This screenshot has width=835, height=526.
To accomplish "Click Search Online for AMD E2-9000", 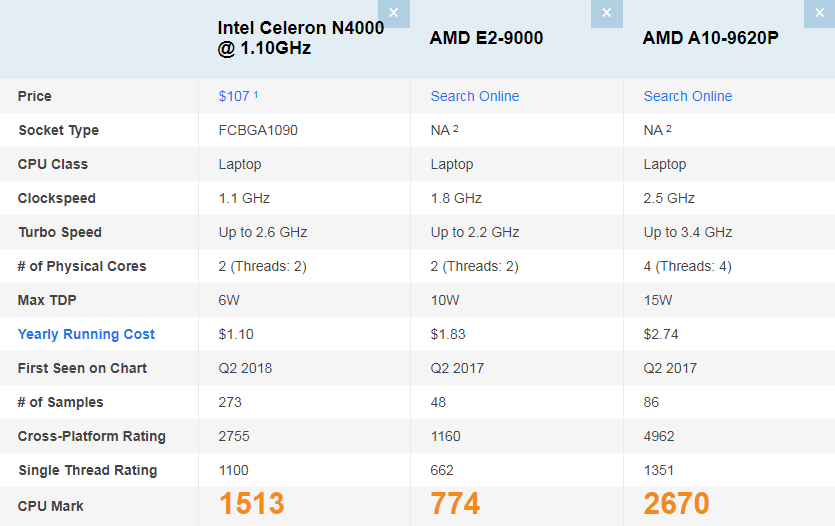I will point(475,96).
